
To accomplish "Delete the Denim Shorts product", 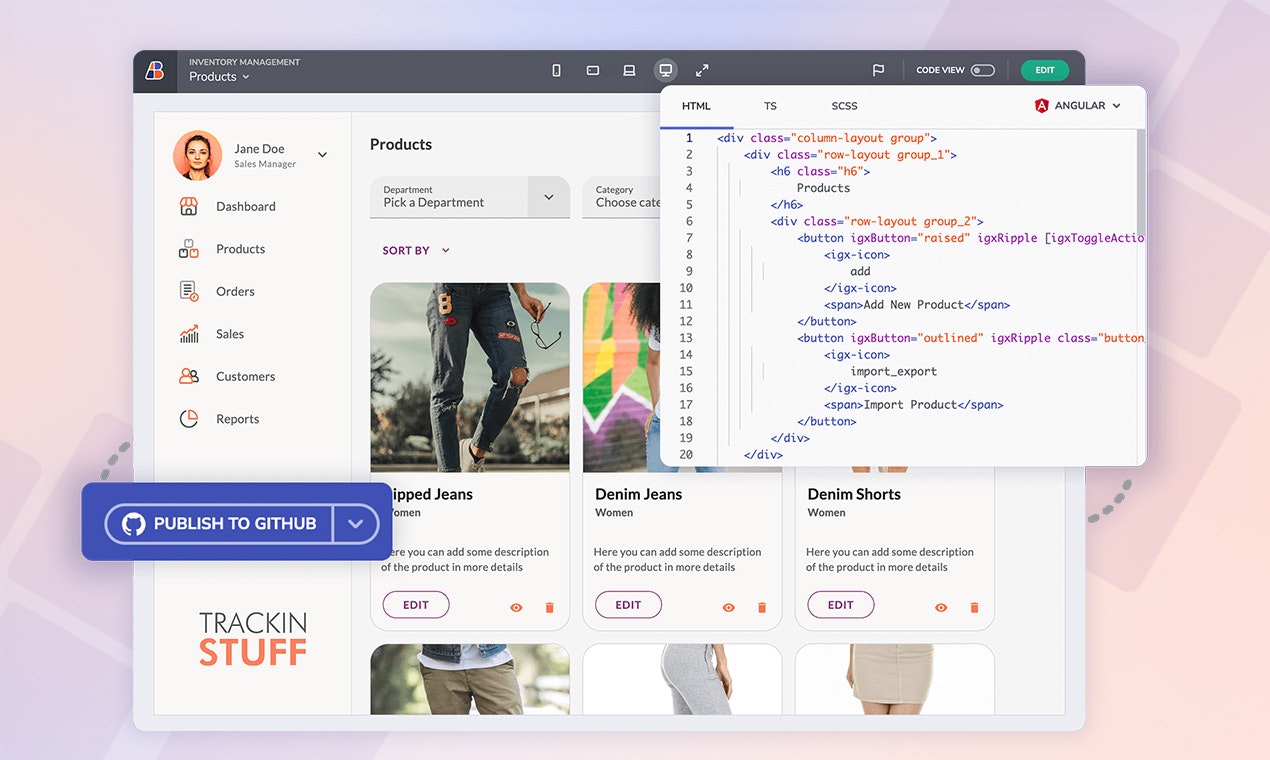I will pyautogui.click(x=974, y=608).
